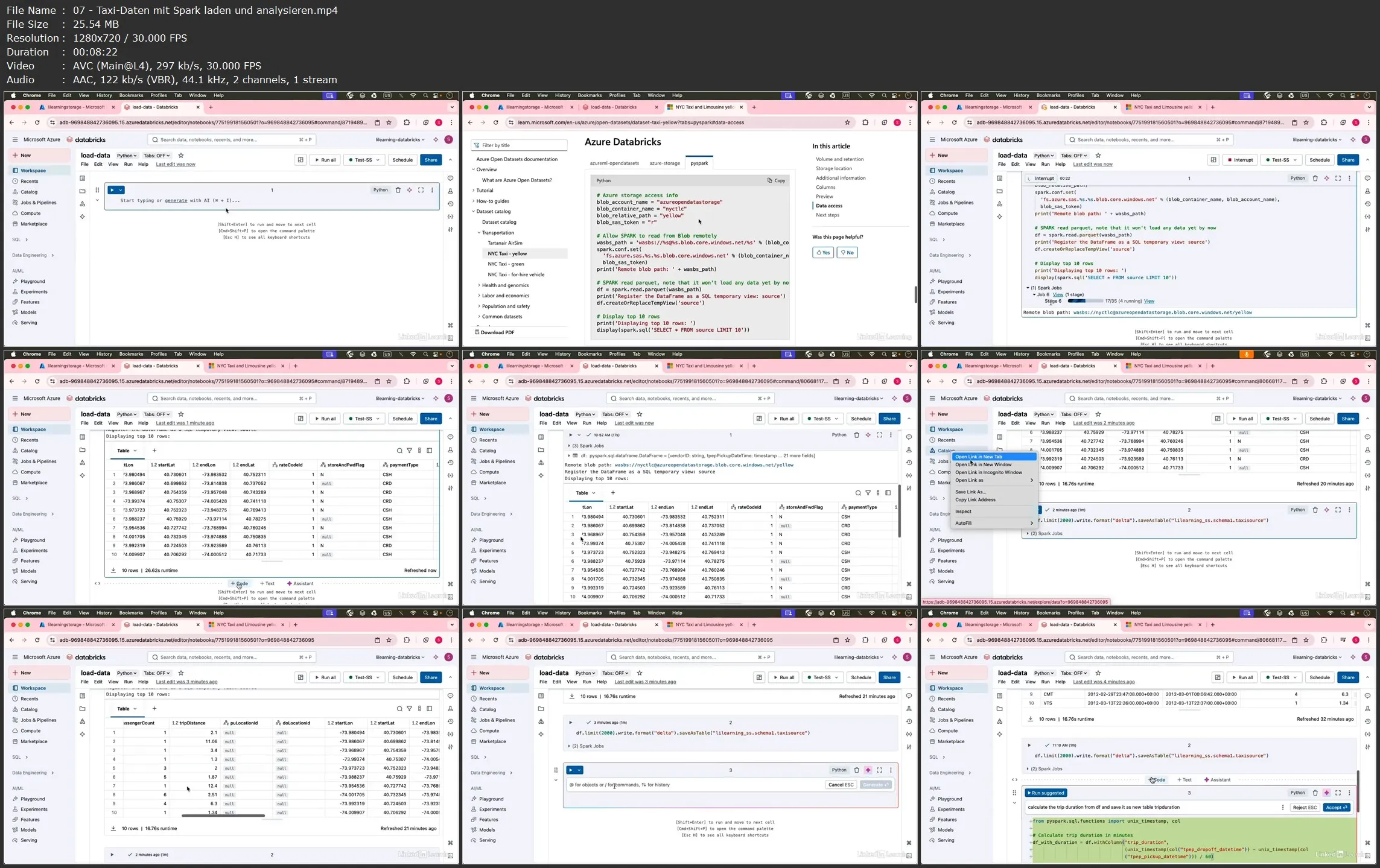
Task: Open focus-mode icon in the Run suggested cell
Action: coord(1338,793)
